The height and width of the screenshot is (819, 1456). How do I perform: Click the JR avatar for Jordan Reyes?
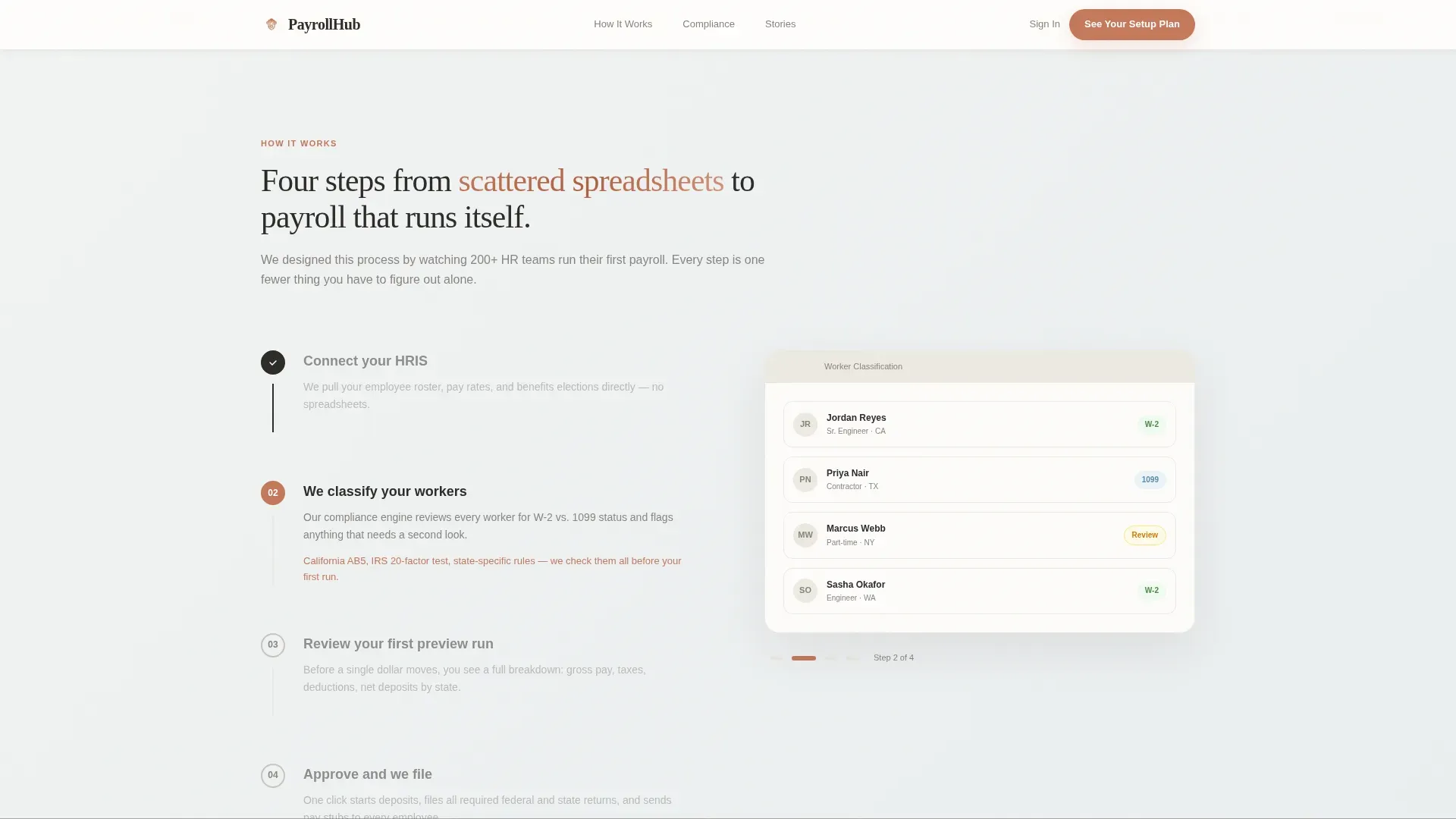click(805, 425)
